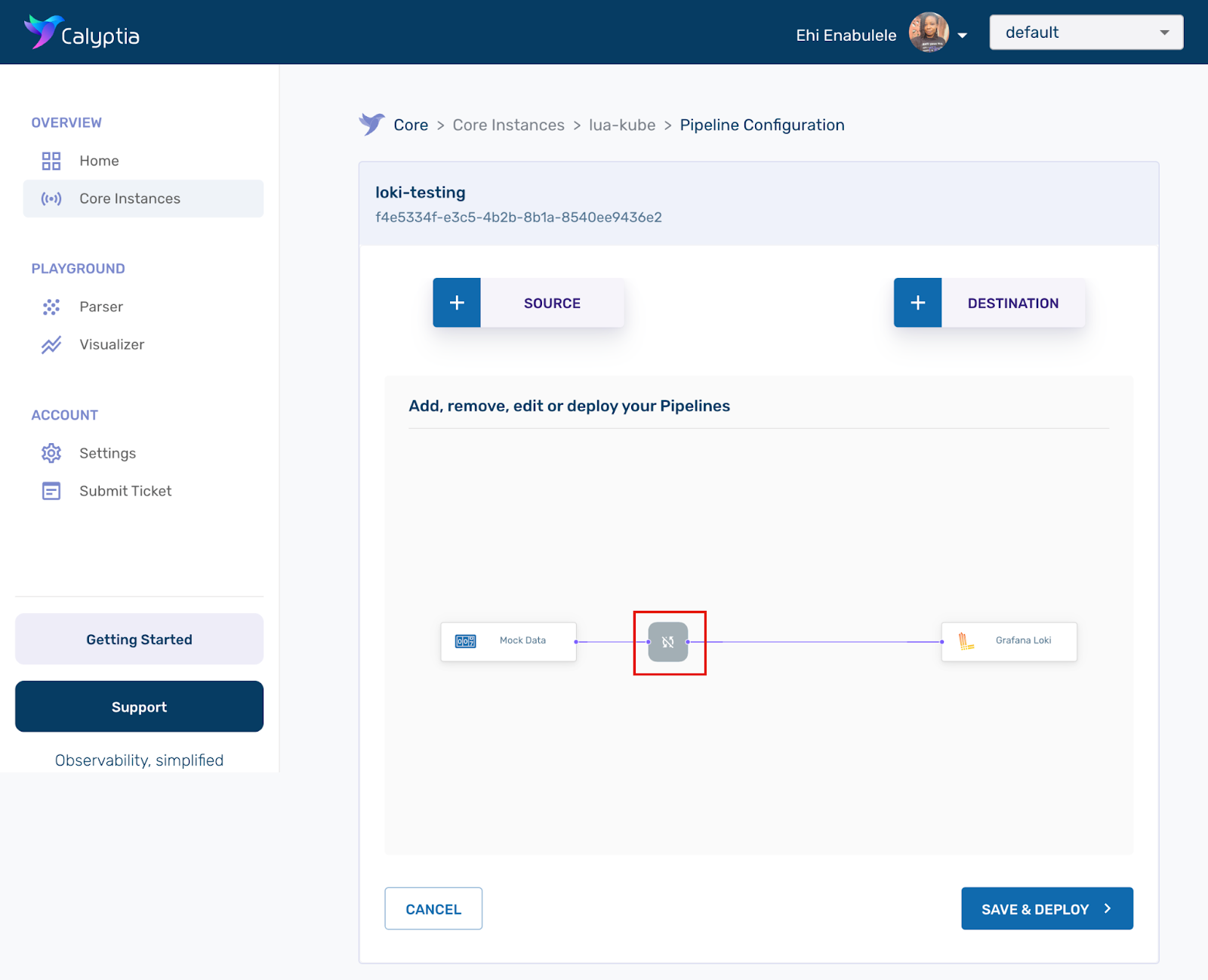
Task: Click the Ehi Enabulele username
Action: point(846,35)
